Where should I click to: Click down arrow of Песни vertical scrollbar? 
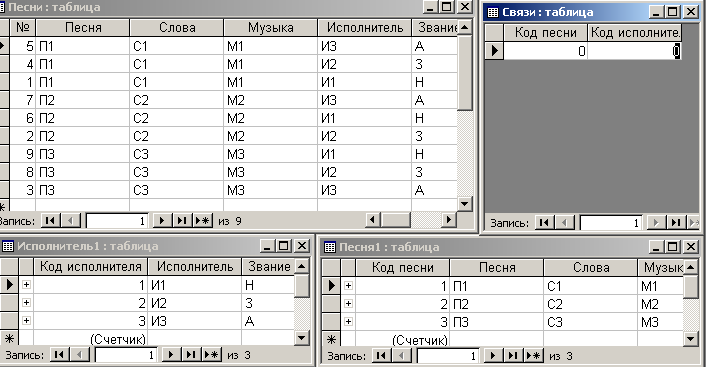465,204
